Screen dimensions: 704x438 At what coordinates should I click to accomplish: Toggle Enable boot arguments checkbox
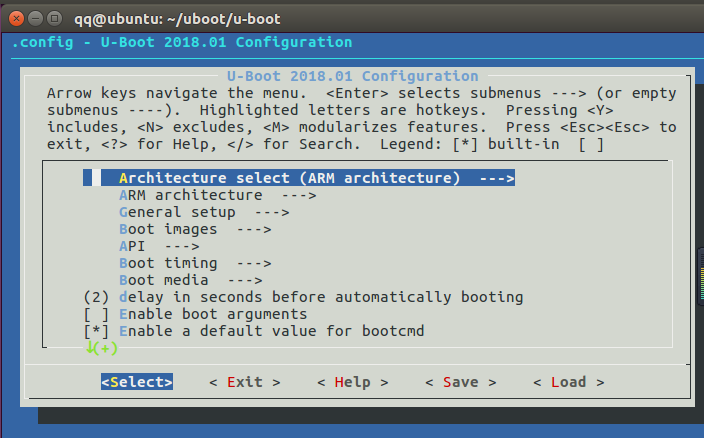[x=195, y=314]
